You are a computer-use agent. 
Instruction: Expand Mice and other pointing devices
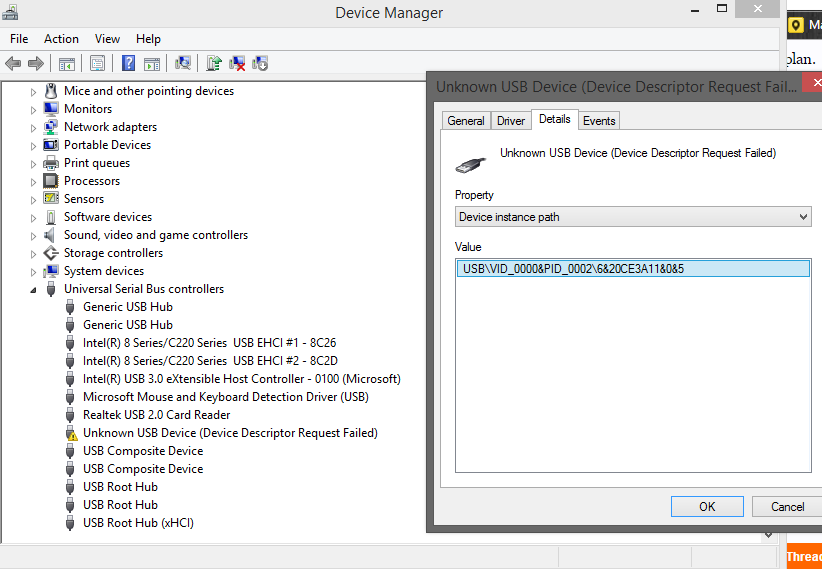[x=34, y=92]
